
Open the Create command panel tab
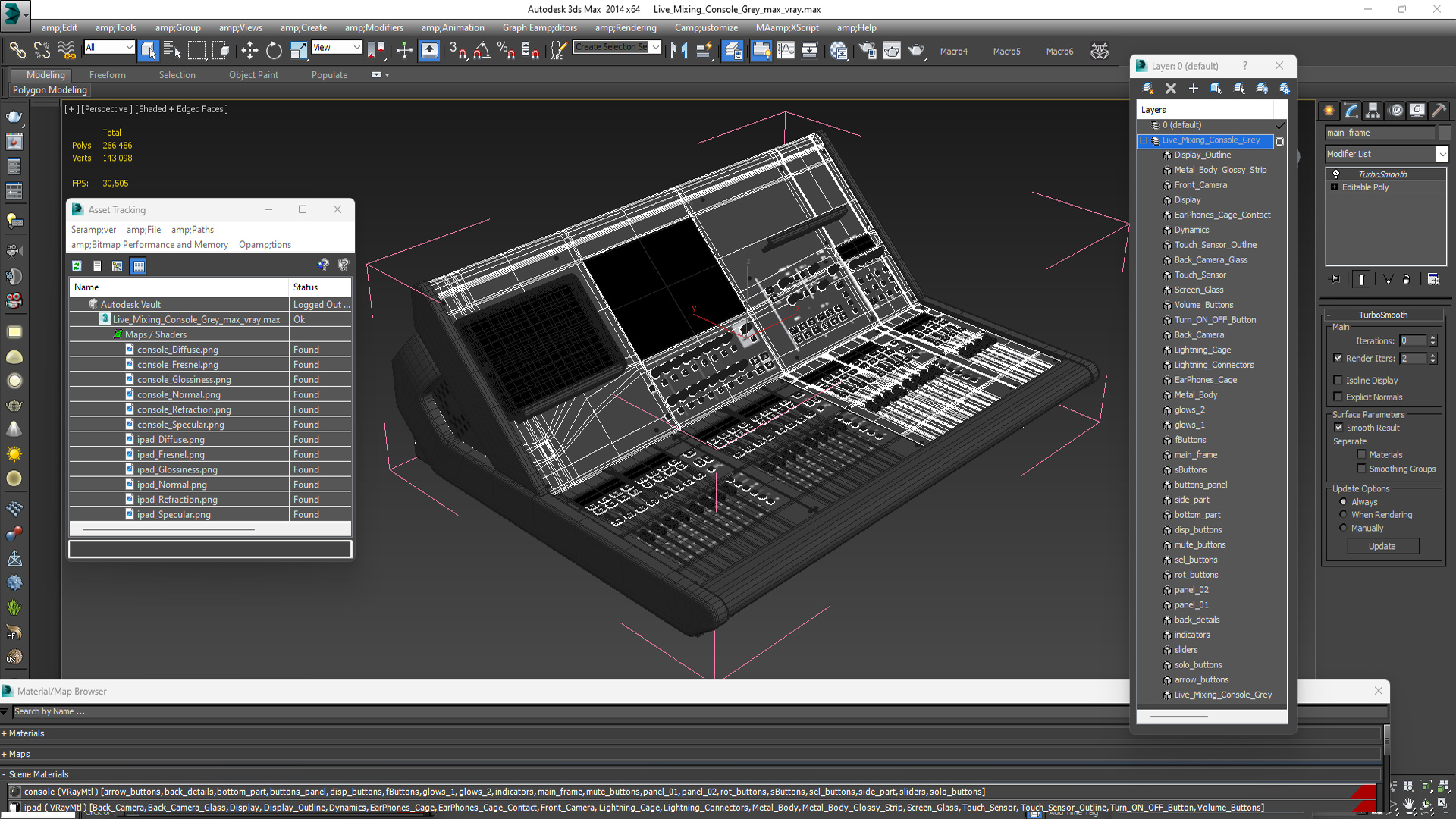(x=1329, y=111)
